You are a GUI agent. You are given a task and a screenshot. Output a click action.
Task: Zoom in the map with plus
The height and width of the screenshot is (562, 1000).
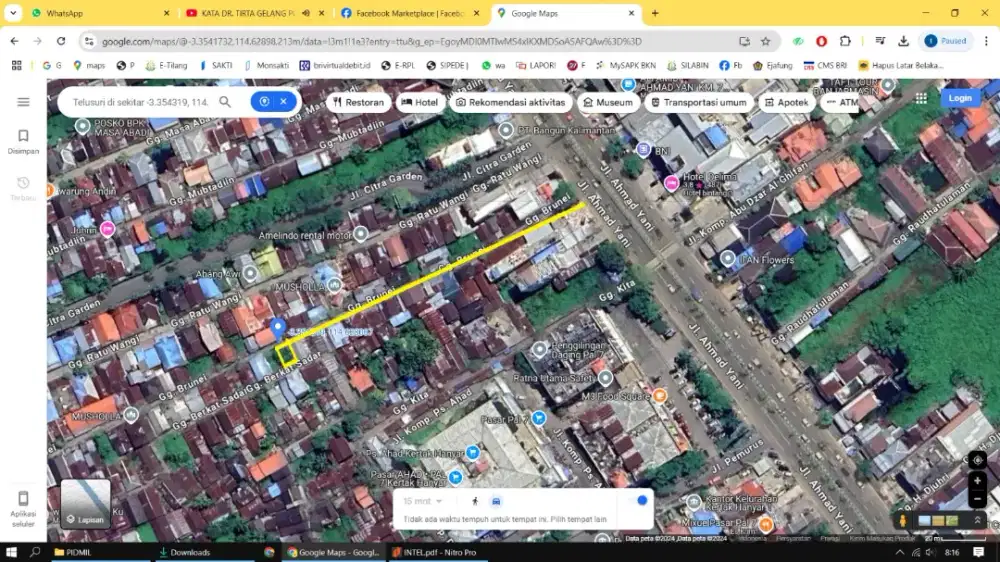pyautogui.click(x=977, y=481)
